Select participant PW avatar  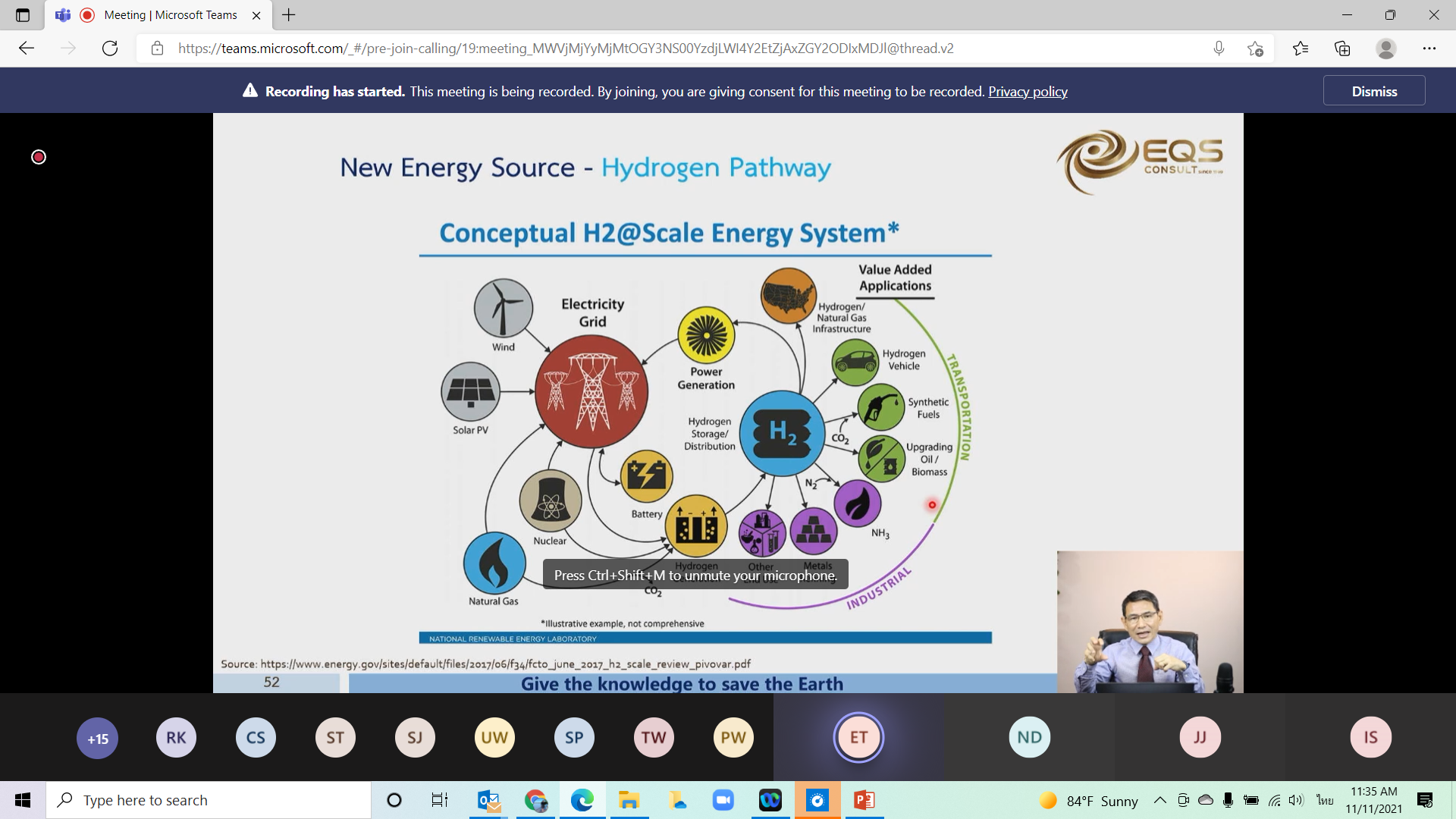click(x=733, y=738)
